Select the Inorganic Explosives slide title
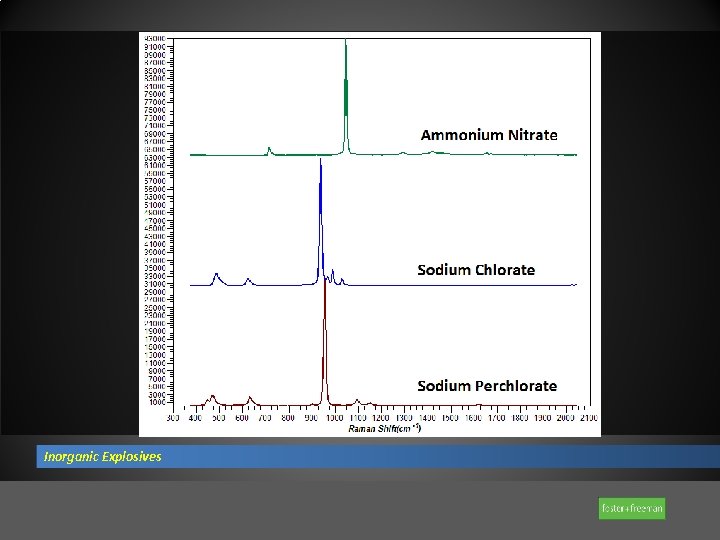Screen dimensions: 720x540 pyautogui.click(x=102, y=456)
